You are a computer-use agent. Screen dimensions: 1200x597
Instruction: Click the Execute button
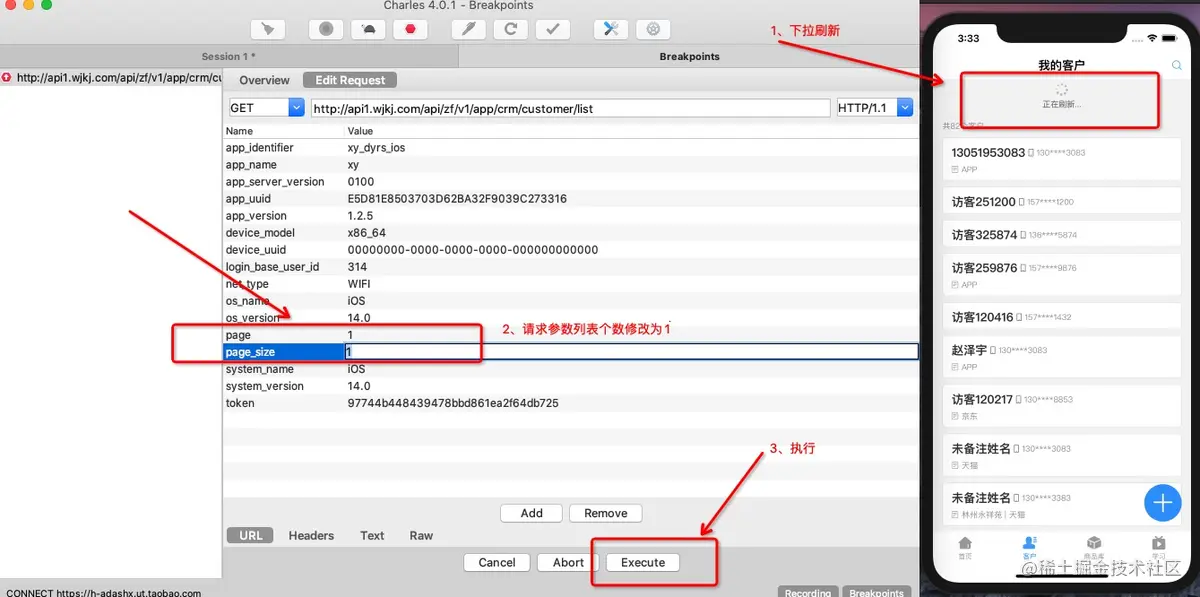tap(643, 562)
